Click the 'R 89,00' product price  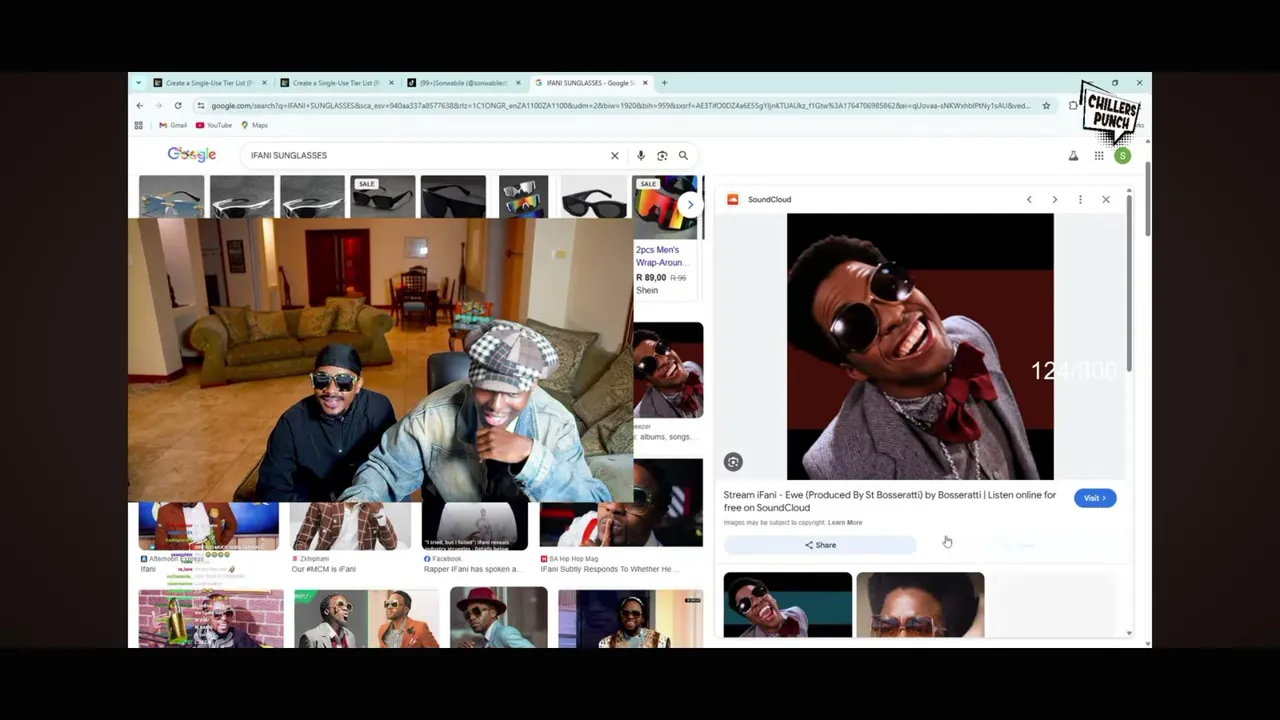pos(651,278)
